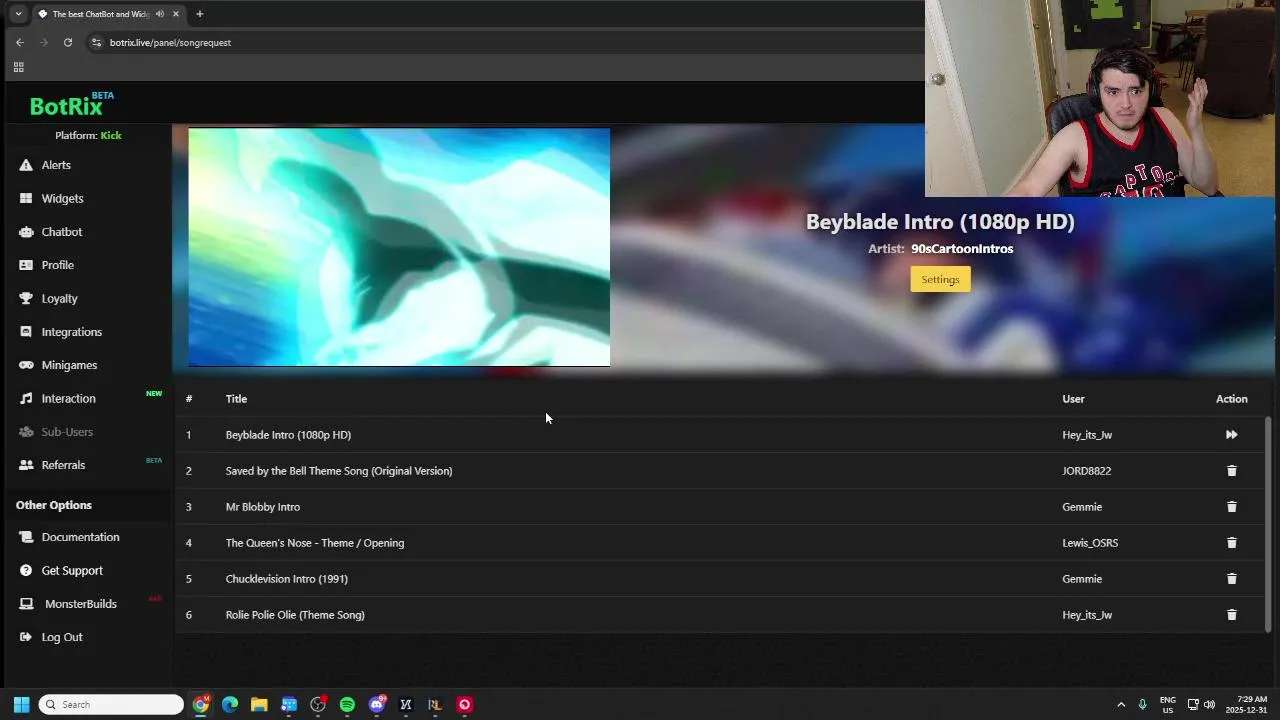Open a new browser tab
1280x720 pixels.
point(199,14)
